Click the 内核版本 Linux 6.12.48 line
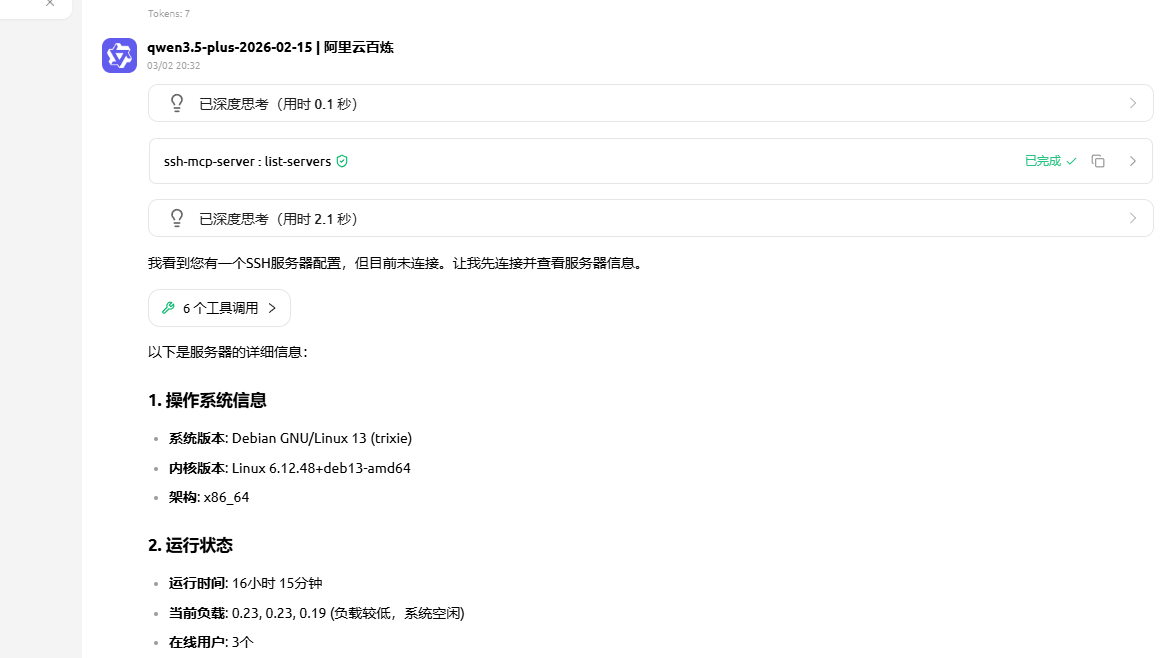The image size is (1162, 658). point(290,468)
